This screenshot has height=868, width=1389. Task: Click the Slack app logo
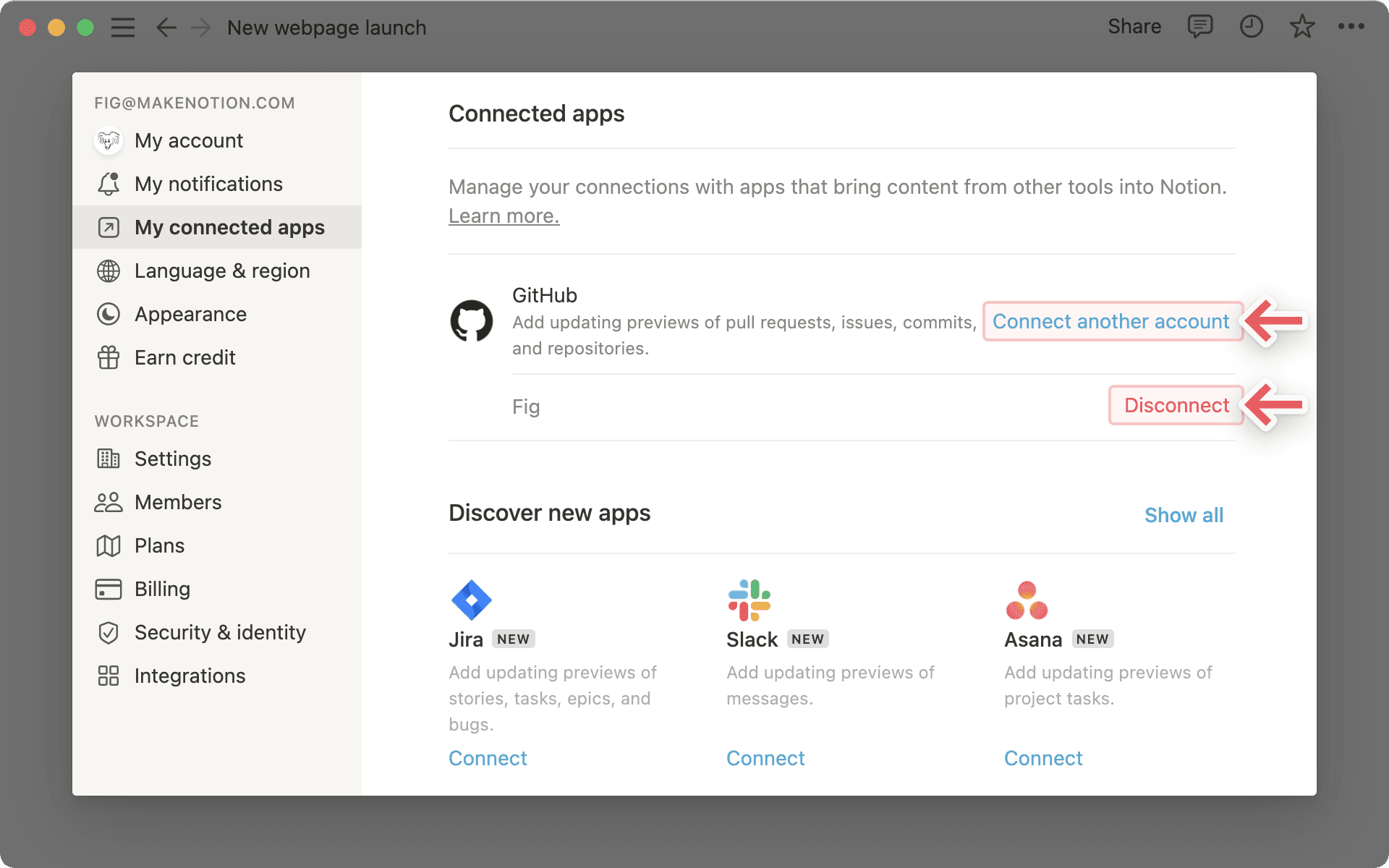pyautogui.click(x=747, y=600)
